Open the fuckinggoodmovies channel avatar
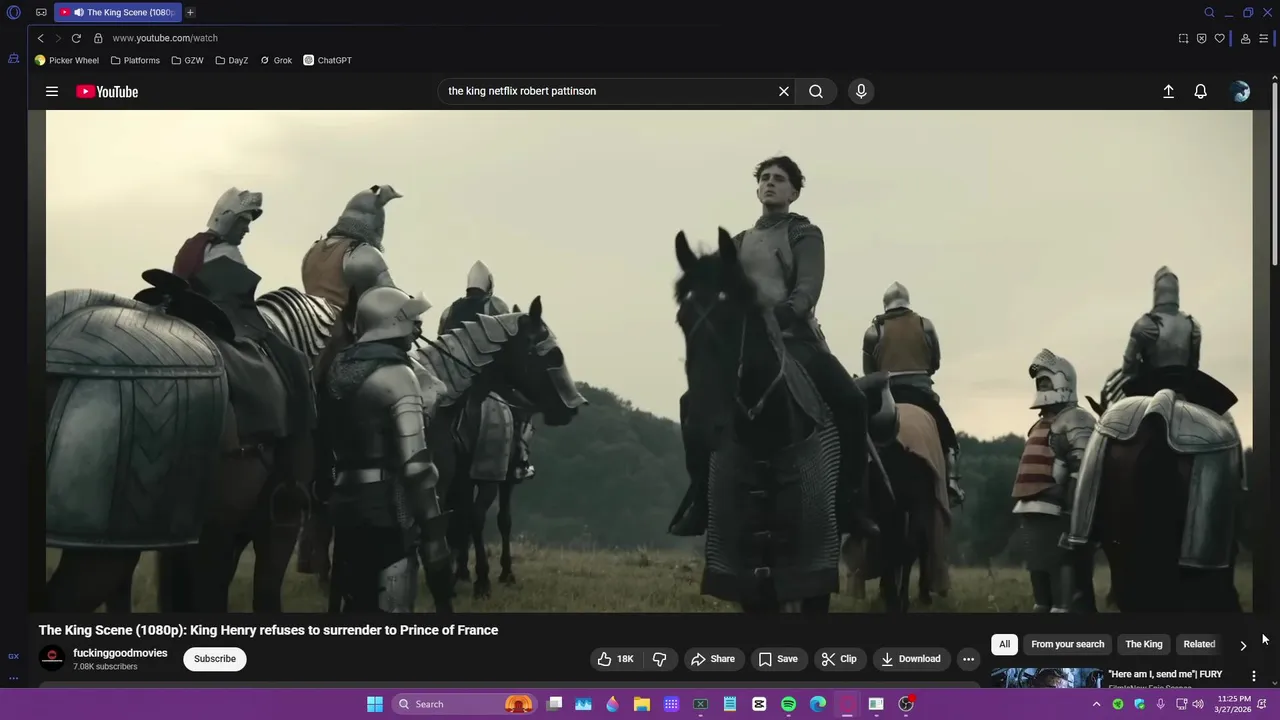The image size is (1280, 720). tap(52, 658)
